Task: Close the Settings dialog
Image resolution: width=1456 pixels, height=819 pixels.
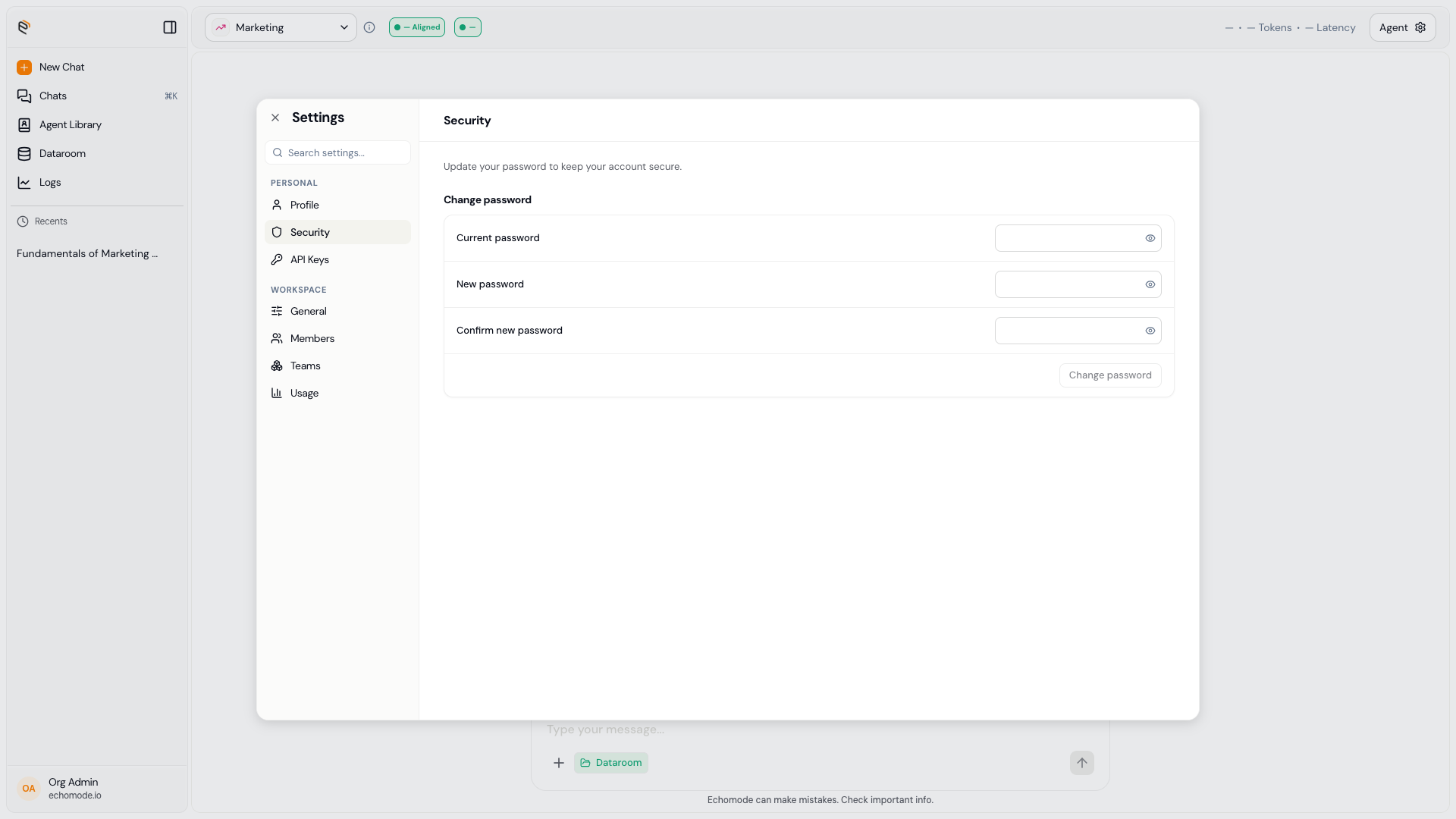Action: click(275, 118)
